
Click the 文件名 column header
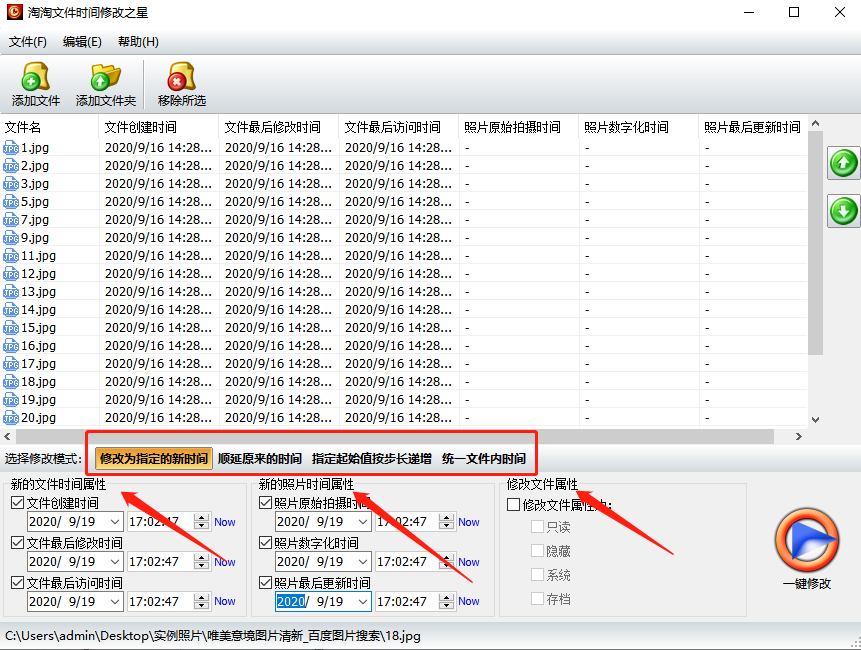(x=49, y=127)
